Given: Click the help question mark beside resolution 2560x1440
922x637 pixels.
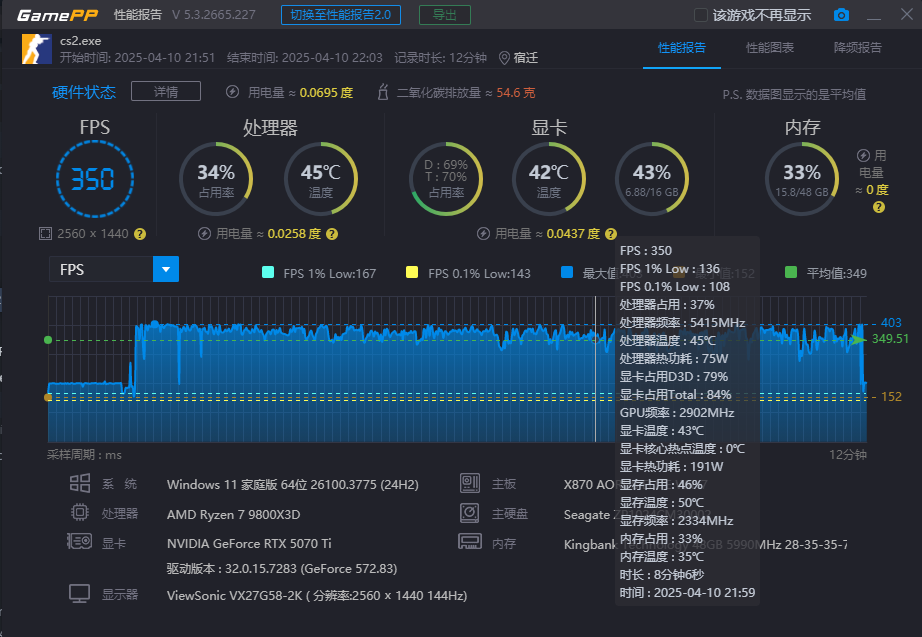Looking at the screenshot, I should coord(141,233).
